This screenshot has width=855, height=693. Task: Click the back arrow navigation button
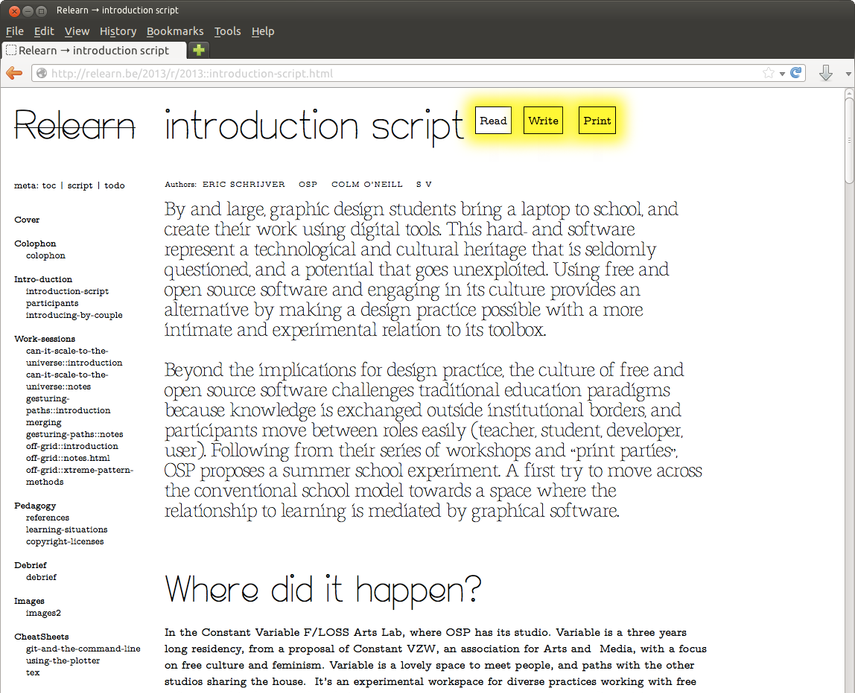(14, 73)
